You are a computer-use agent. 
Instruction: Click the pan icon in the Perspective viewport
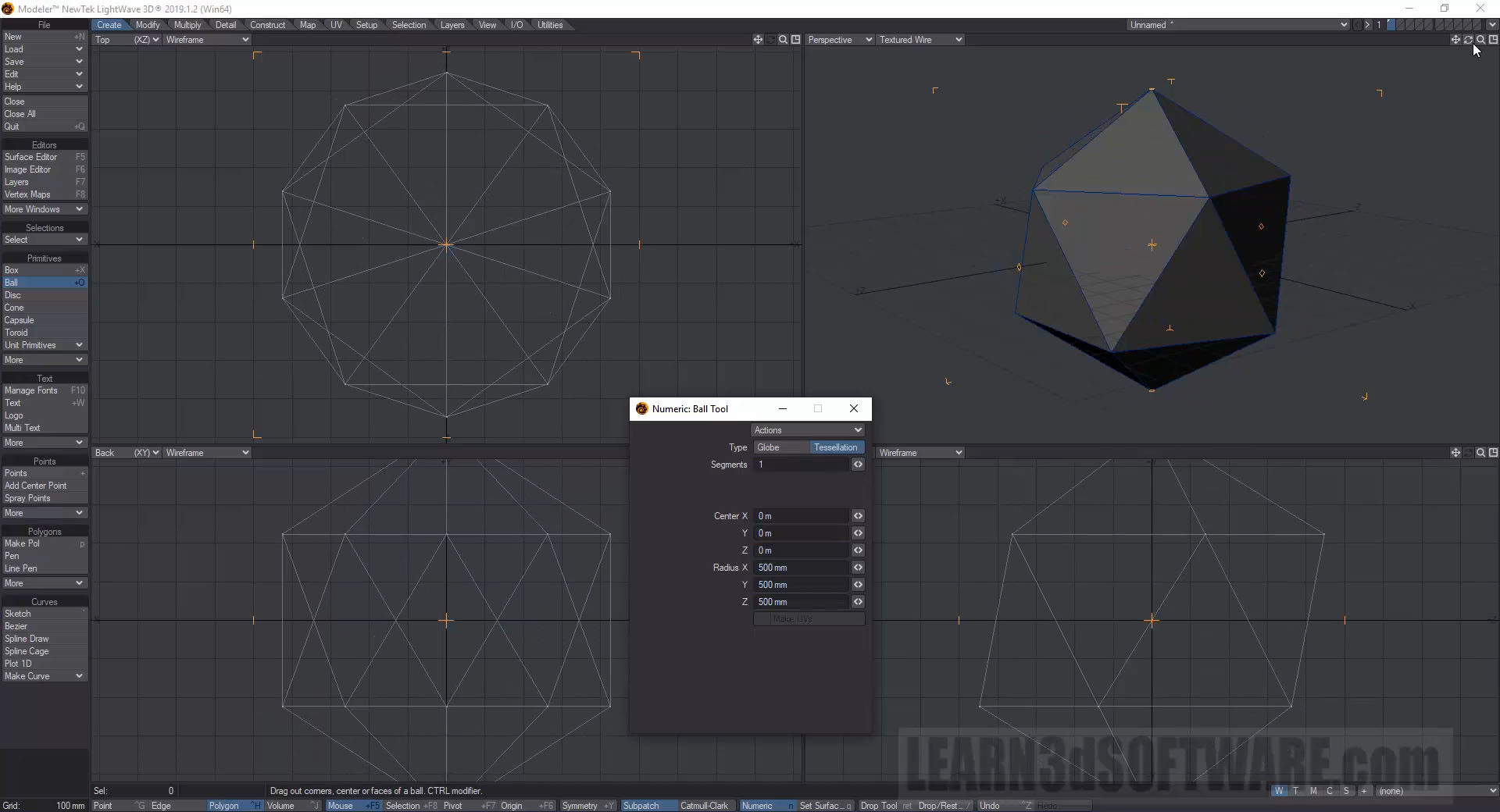click(1455, 40)
